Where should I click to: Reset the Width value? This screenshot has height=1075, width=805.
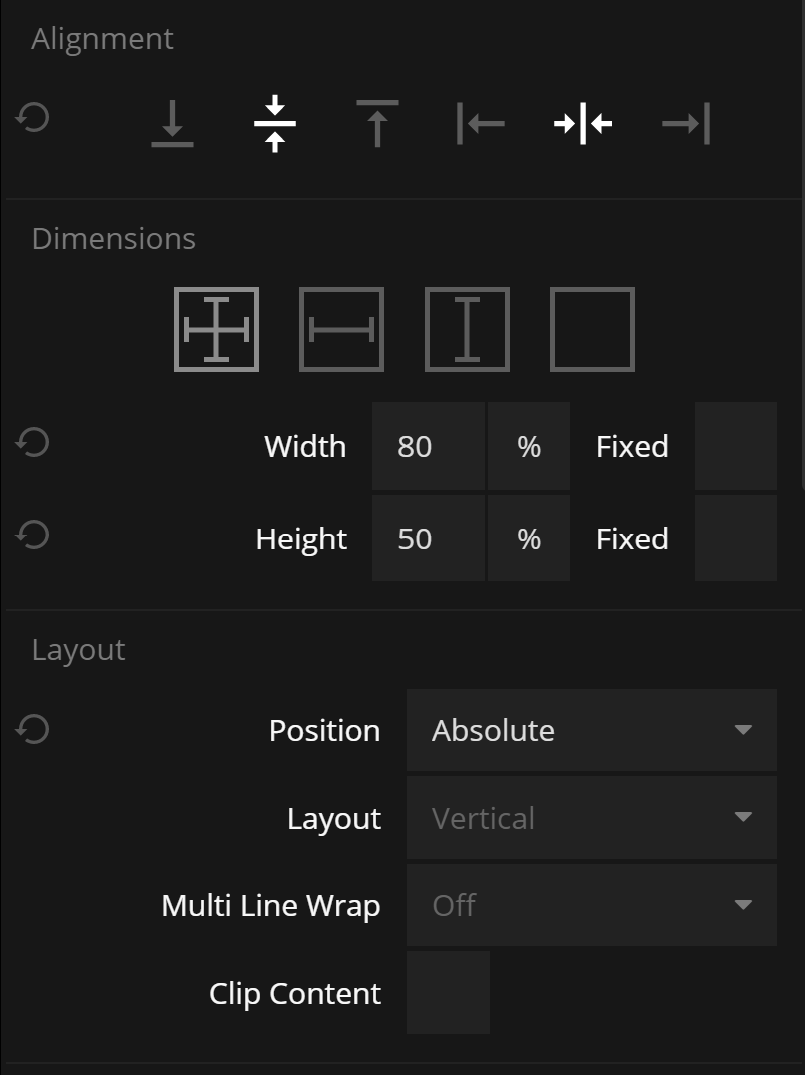[33, 442]
